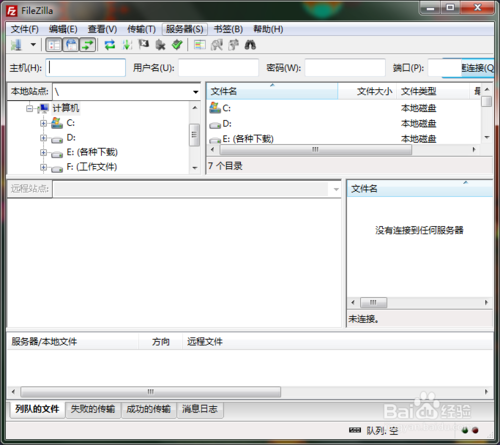
Task: Select D: drive icon in local tree
Action: [57, 139]
